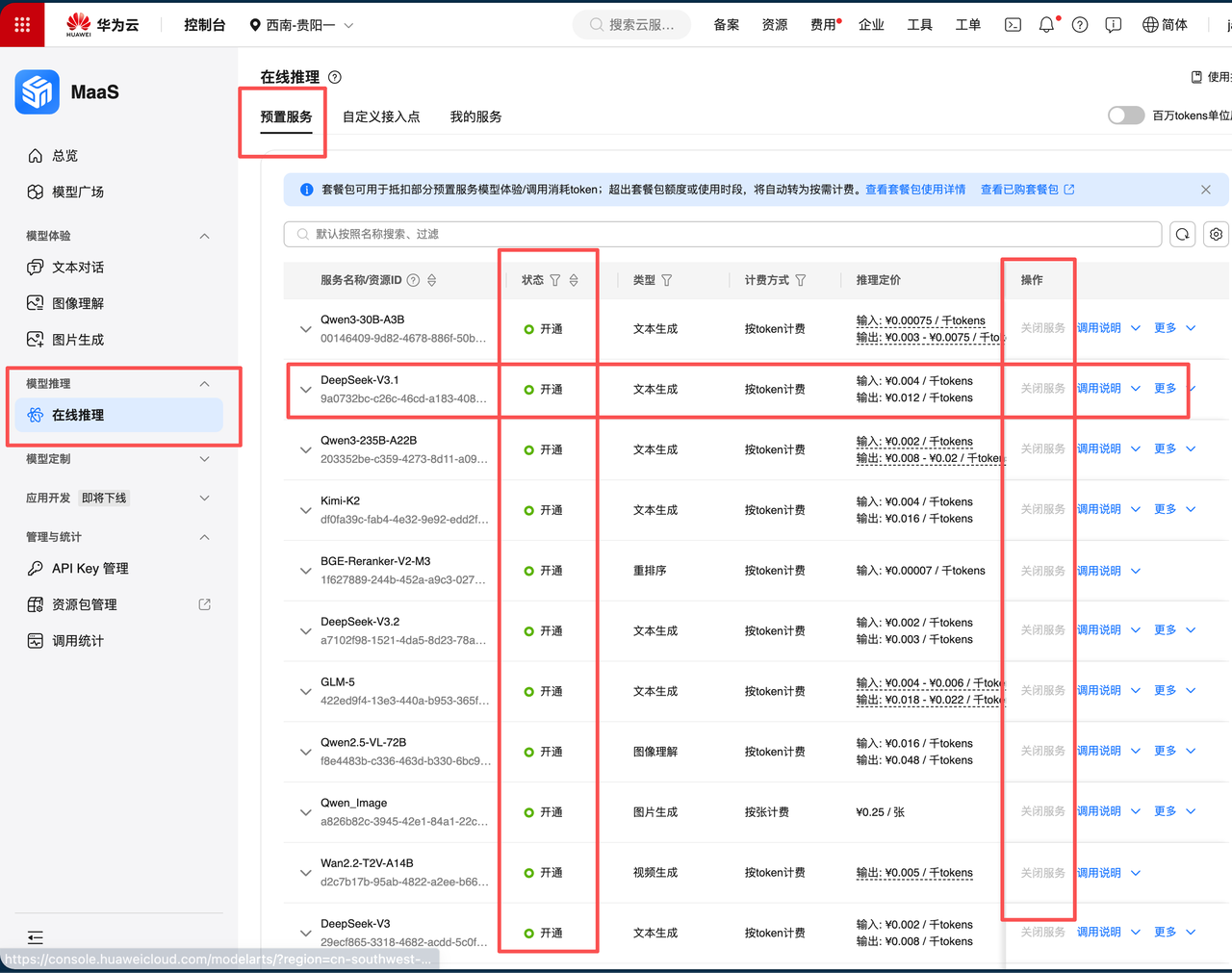Image resolution: width=1232 pixels, height=973 pixels.
Task: Open 更多 dropdown for Qwen3-235B-A22B
Action: click(1174, 448)
